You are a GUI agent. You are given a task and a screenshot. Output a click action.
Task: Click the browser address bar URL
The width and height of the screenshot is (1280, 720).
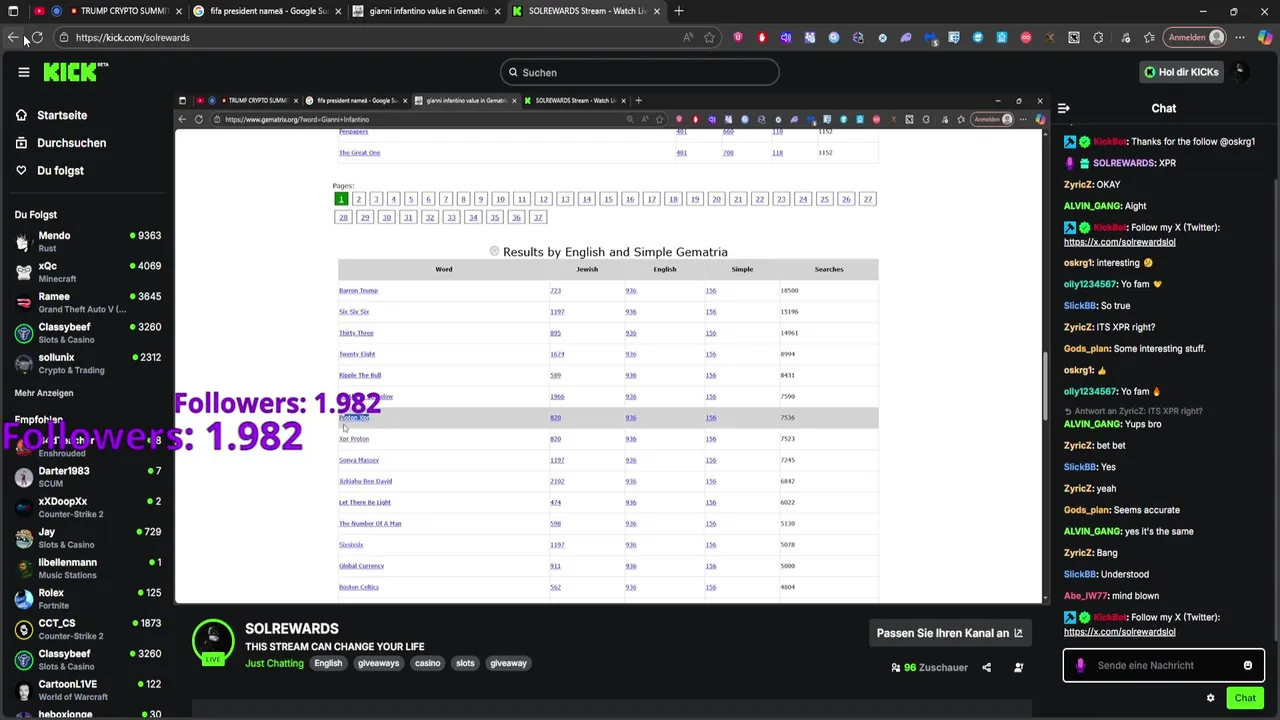(x=132, y=37)
